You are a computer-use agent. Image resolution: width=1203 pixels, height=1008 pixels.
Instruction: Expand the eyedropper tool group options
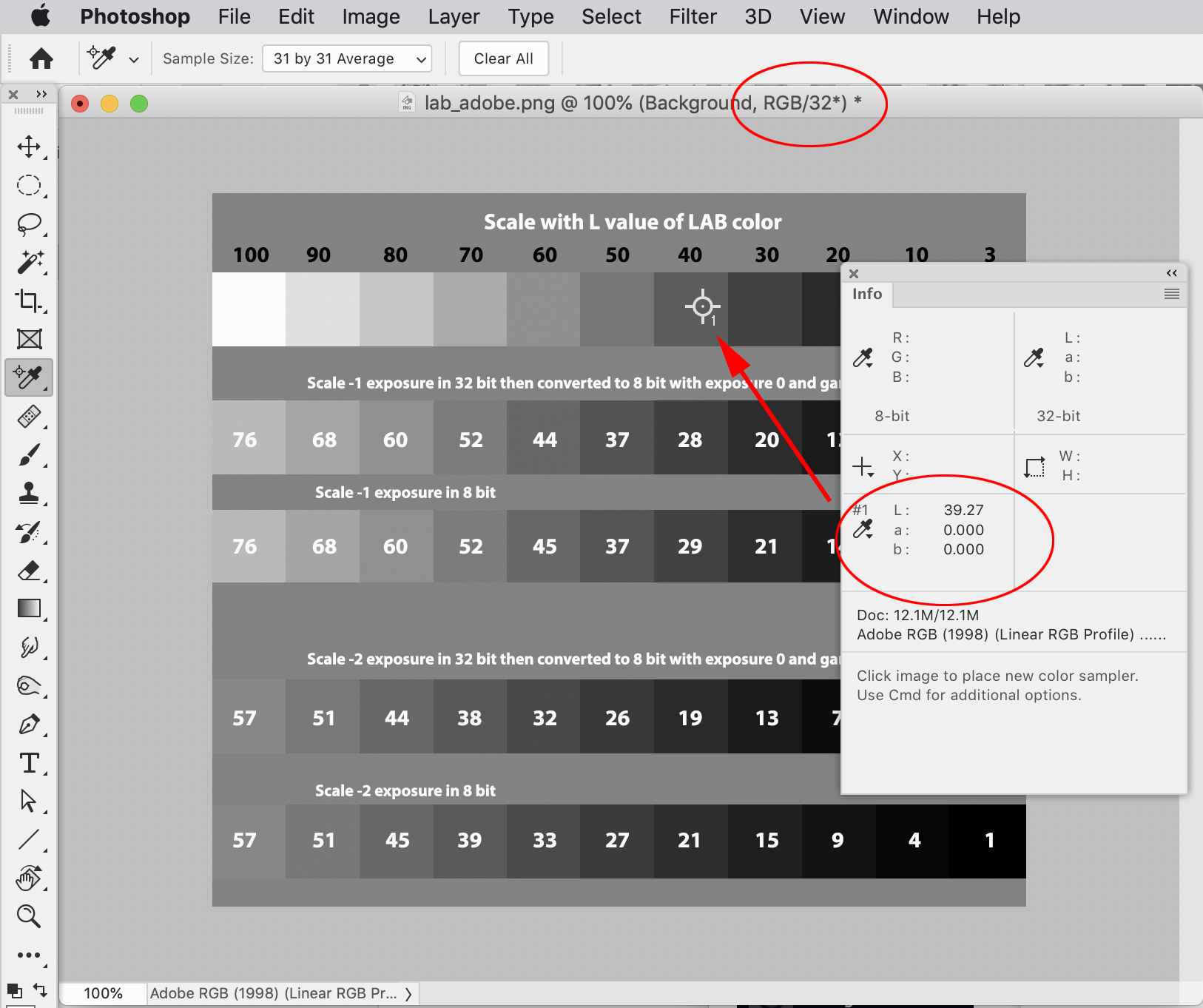(x=133, y=58)
